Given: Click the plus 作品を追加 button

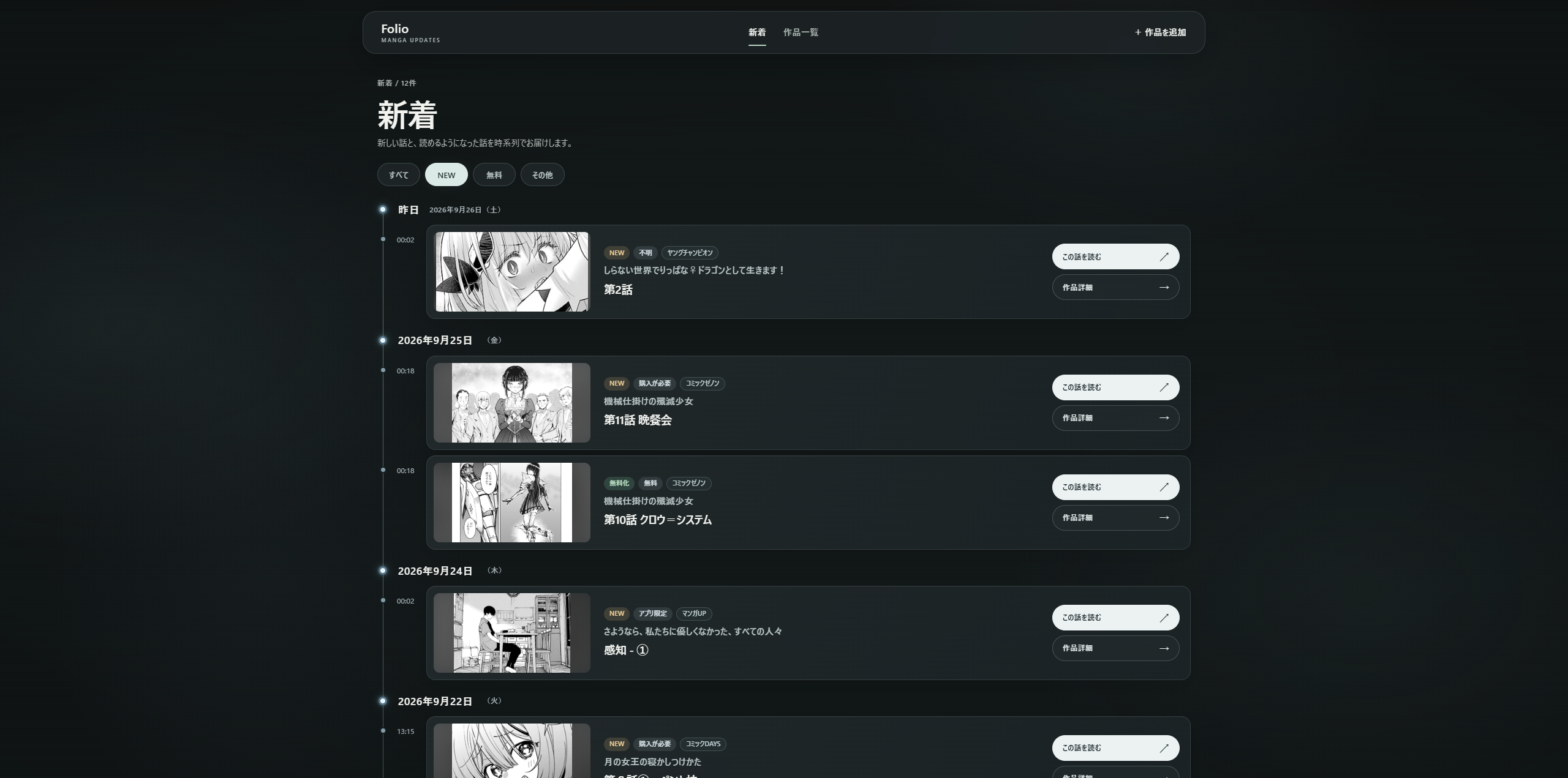Looking at the screenshot, I should 1160,32.
